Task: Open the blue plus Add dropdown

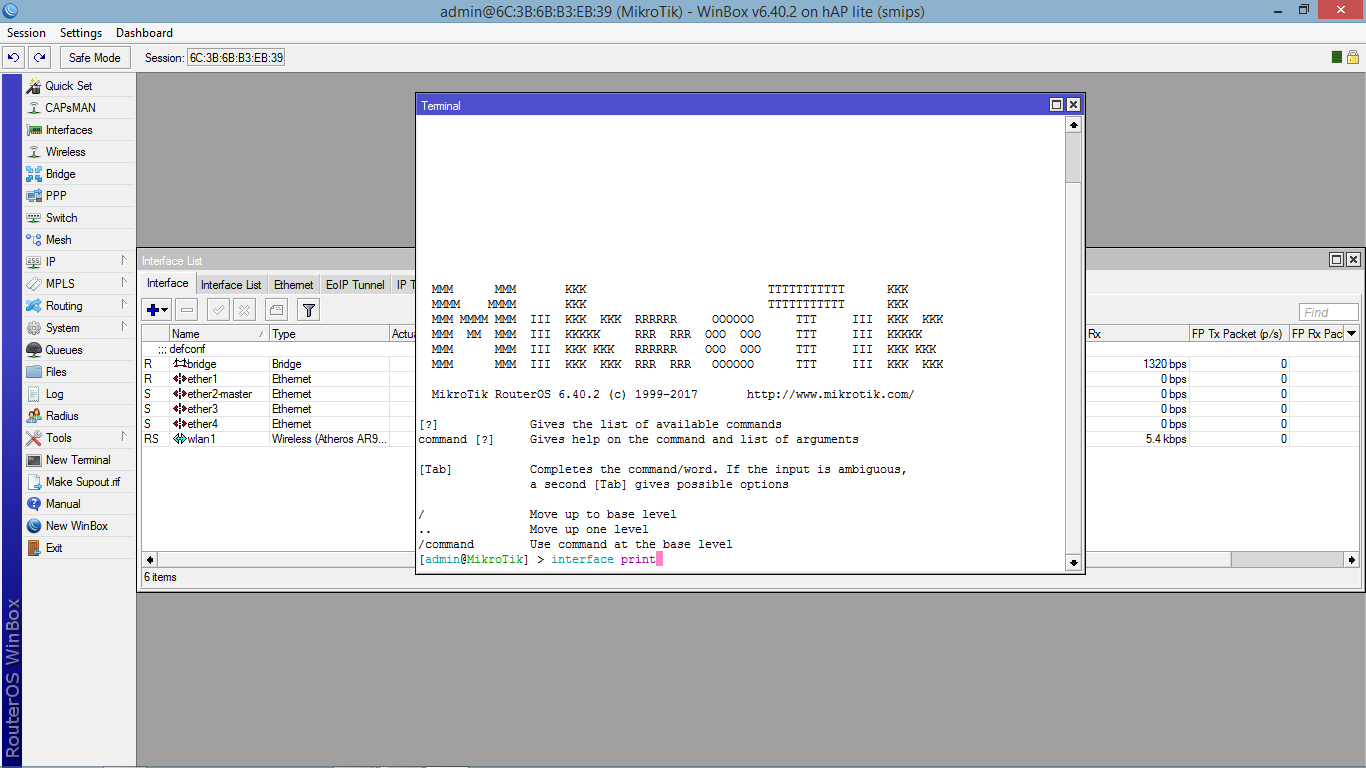Action: point(157,310)
